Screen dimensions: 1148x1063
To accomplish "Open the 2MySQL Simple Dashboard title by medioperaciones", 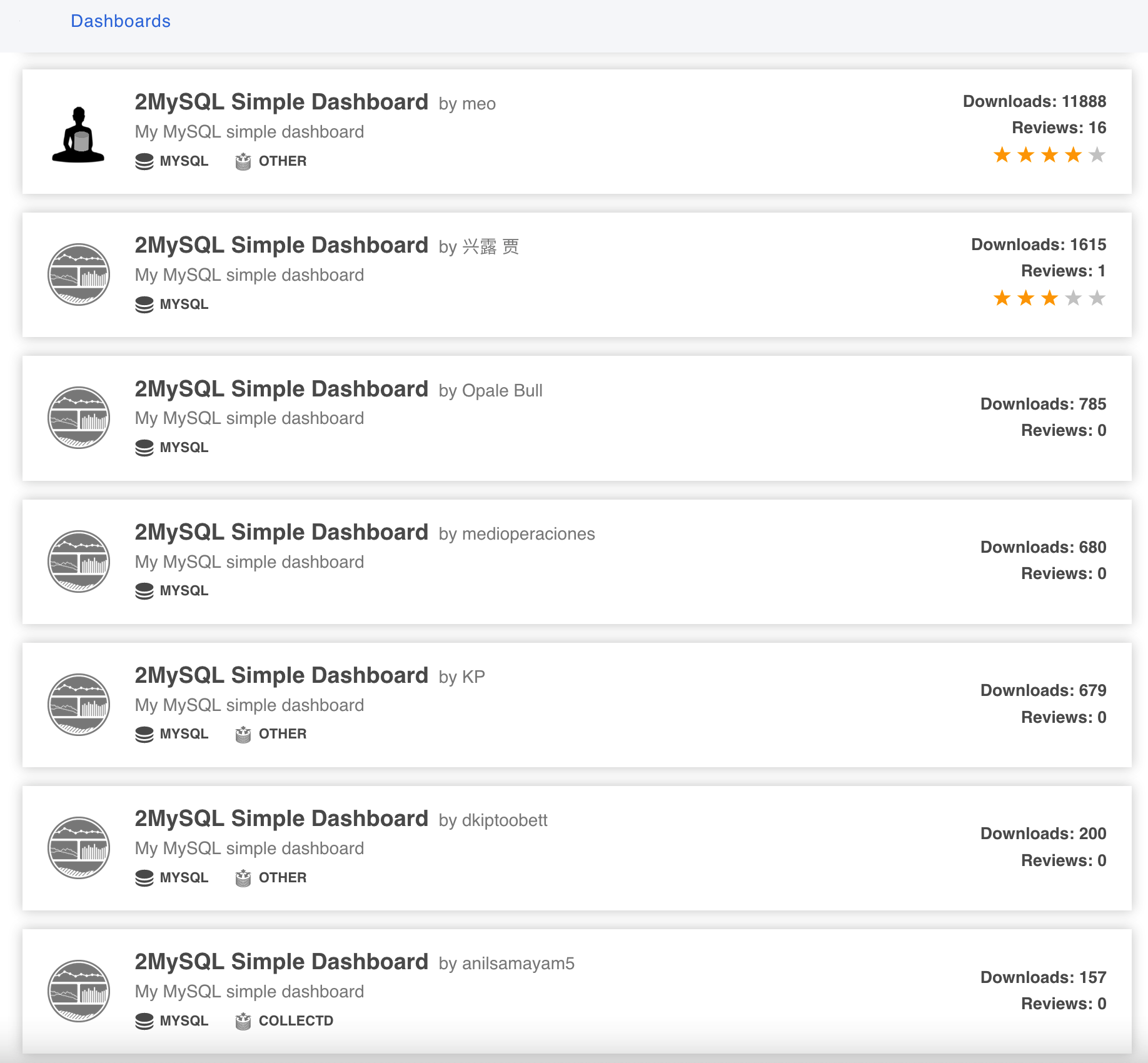I will click(281, 532).
